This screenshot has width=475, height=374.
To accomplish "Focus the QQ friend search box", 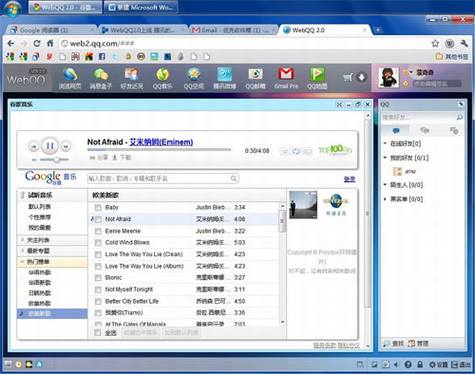I will 419,117.
